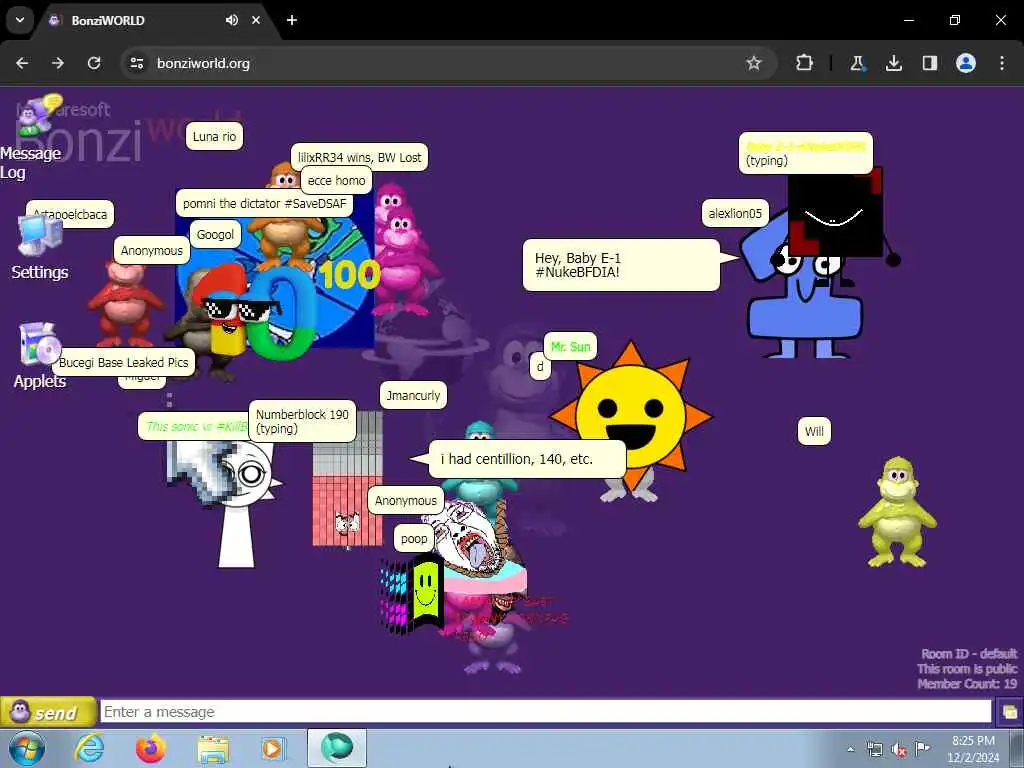Reload the bonziworld.org page
This screenshot has height=768, width=1024.
coord(94,63)
